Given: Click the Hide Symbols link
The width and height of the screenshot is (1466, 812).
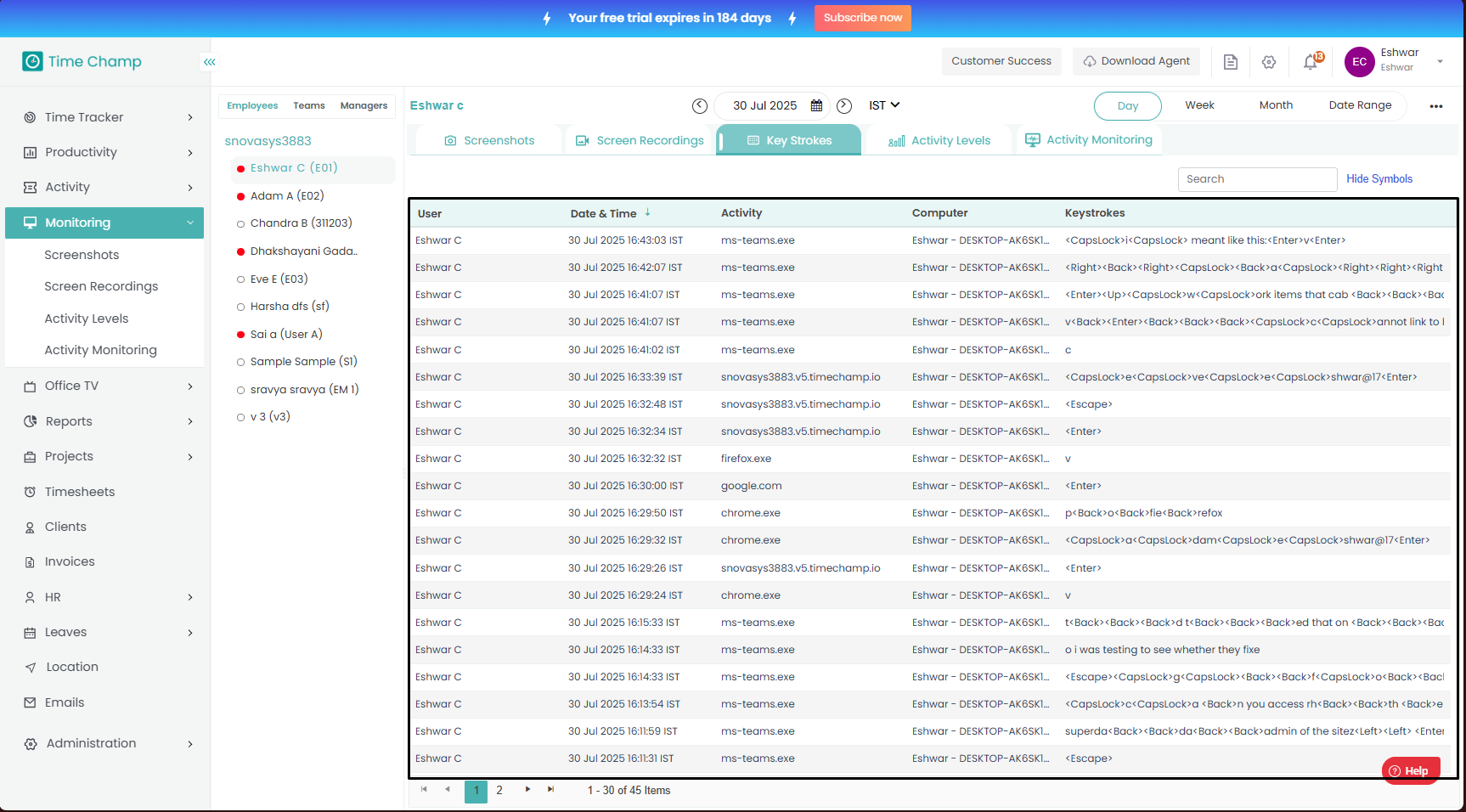Looking at the screenshot, I should 1379,179.
